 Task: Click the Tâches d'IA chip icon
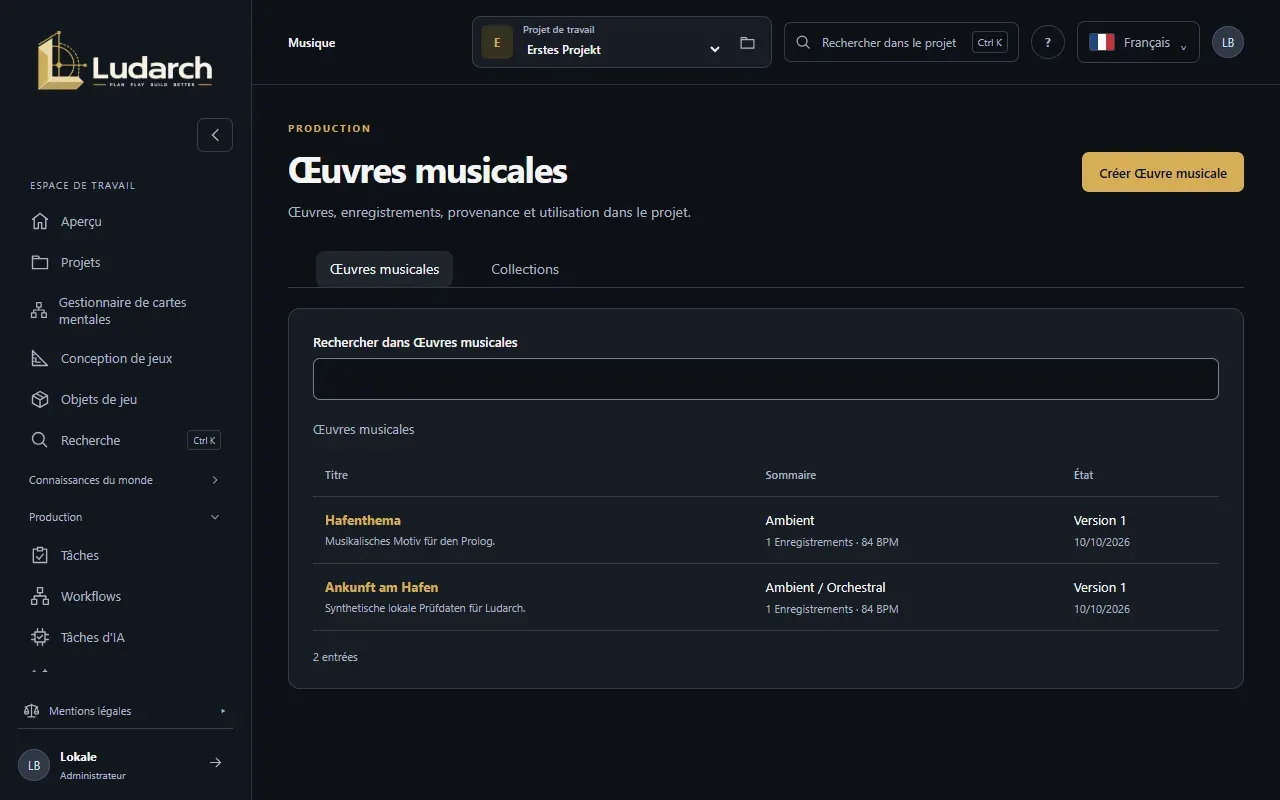pos(40,637)
